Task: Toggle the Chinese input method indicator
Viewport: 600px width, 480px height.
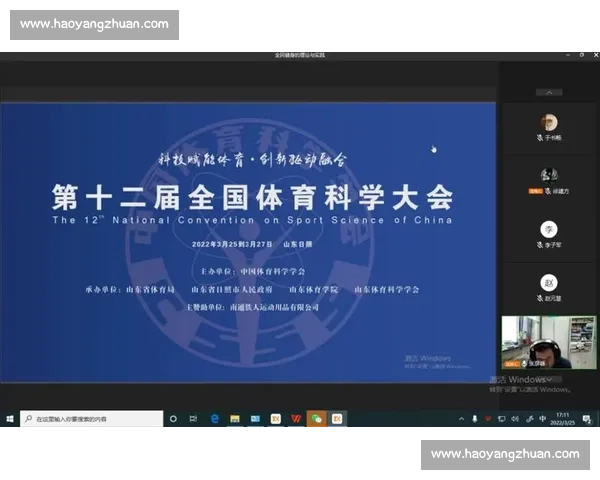Action: [x=542, y=419]
